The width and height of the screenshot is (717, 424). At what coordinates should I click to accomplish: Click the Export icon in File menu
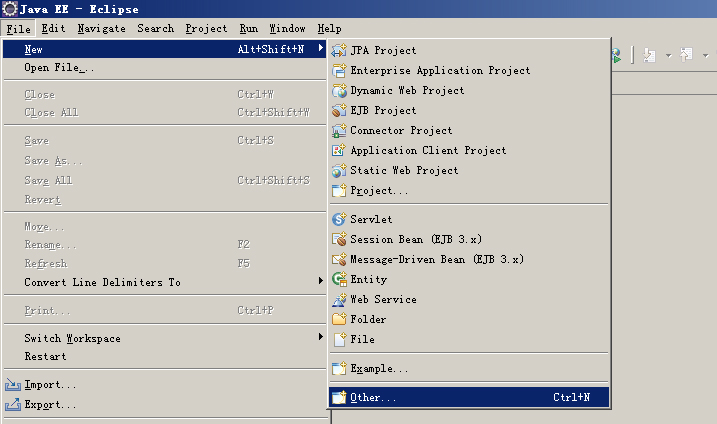pos(13,404)
